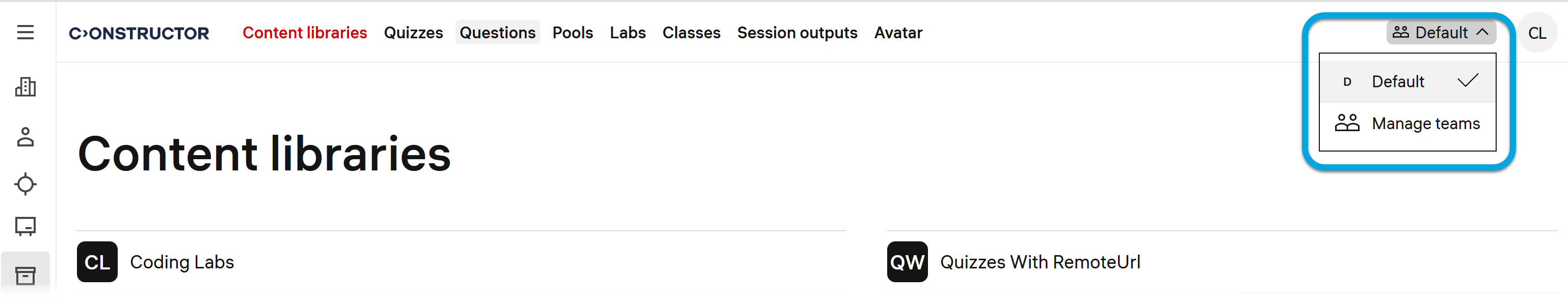
Task: Switch to the Classes tab
Action: click(691, 33)
